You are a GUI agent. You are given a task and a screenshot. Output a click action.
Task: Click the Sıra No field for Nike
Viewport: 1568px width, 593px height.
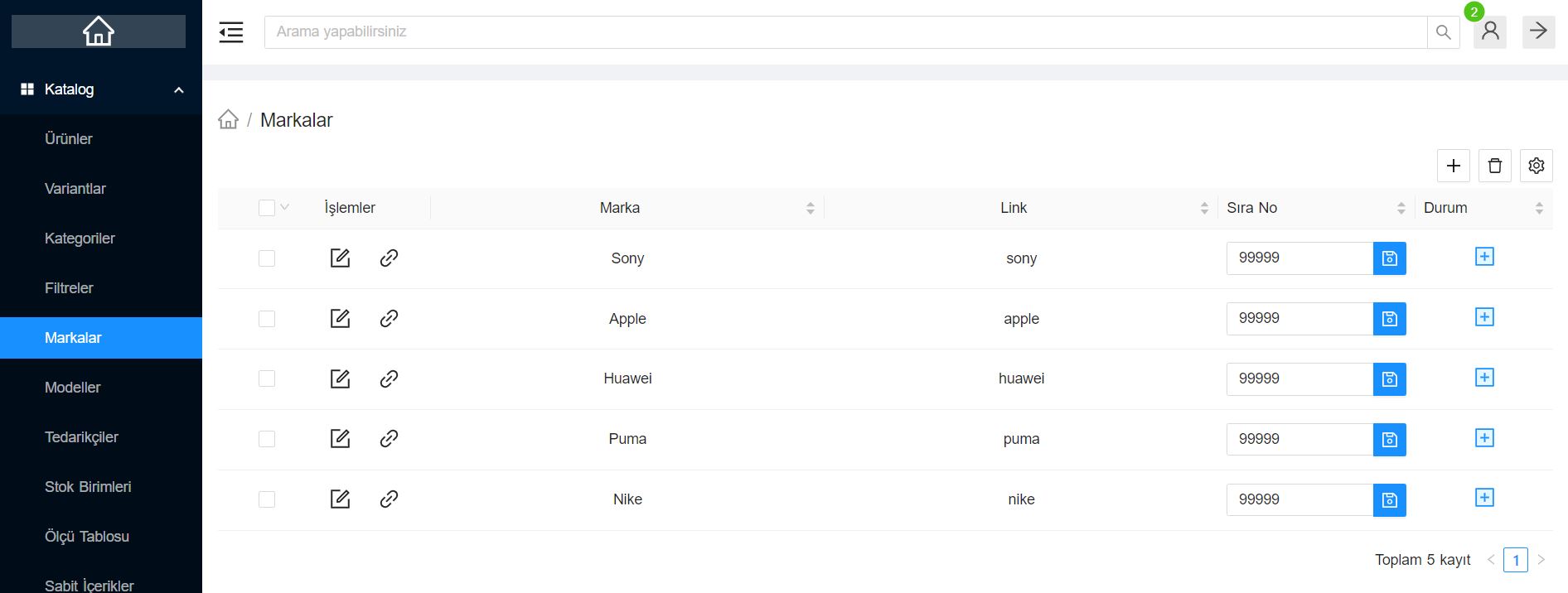[1299, 500]
